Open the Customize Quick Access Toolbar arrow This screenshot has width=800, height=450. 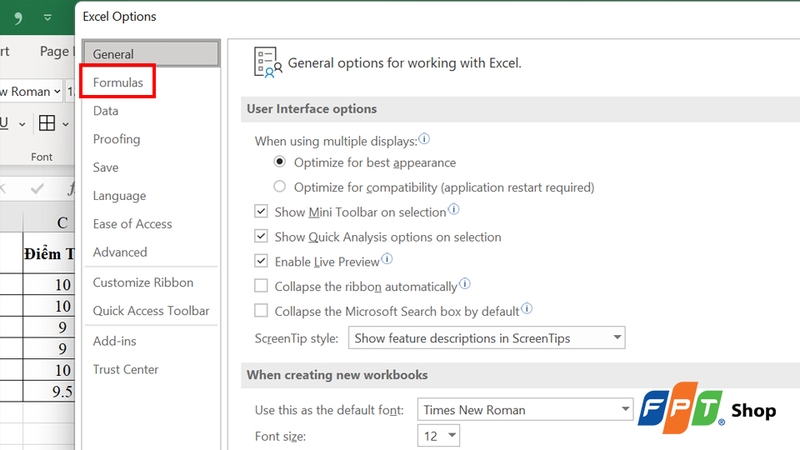[47, 17]
